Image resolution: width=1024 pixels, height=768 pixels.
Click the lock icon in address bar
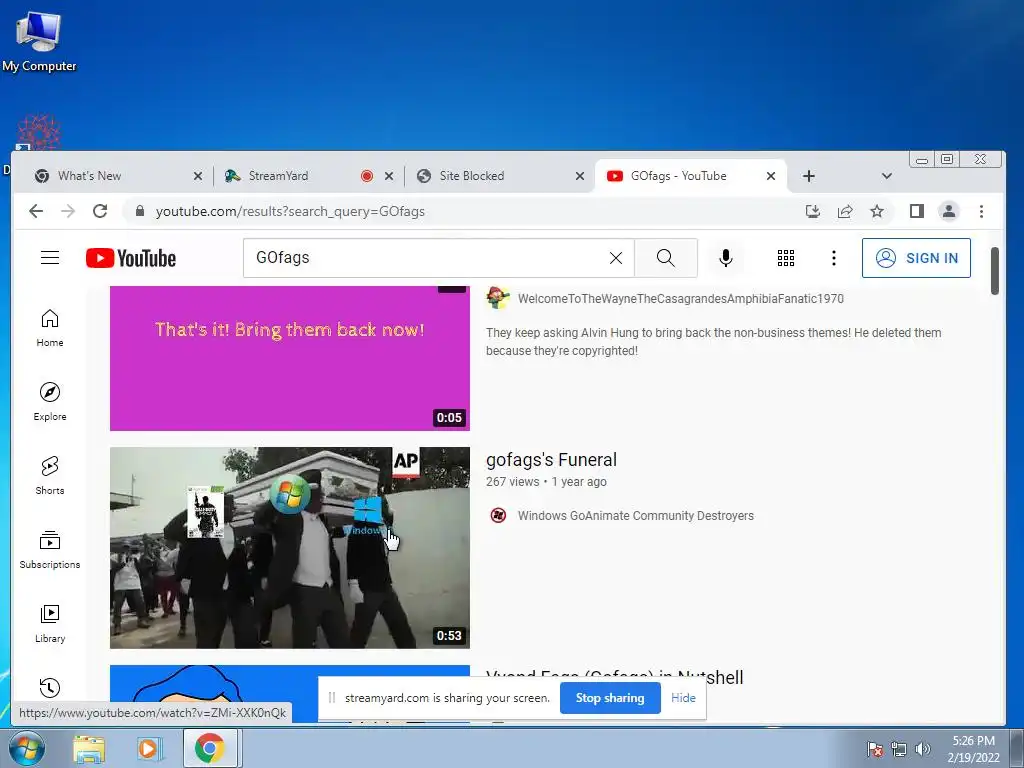click(x=139, y=211)
